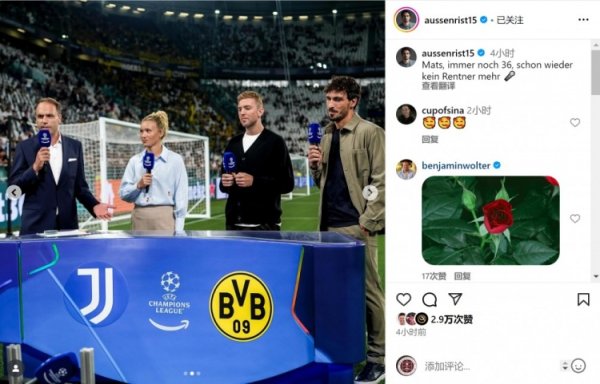Click the comment box stepper arrows
This screenshot has width=600, height=384.
tap(565, 366)
